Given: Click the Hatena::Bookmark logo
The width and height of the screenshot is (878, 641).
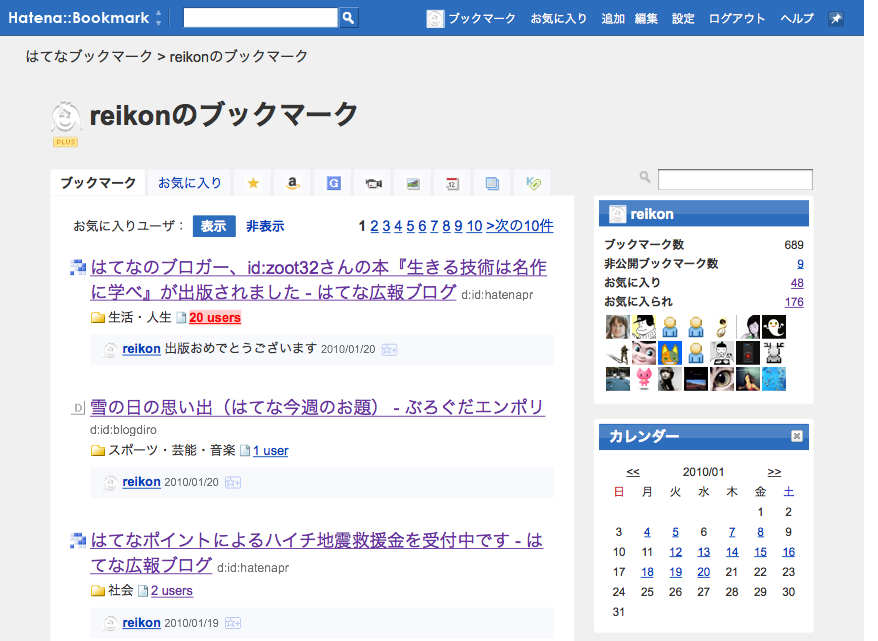Looking at the screenshot, I should [x=79, y=18].
